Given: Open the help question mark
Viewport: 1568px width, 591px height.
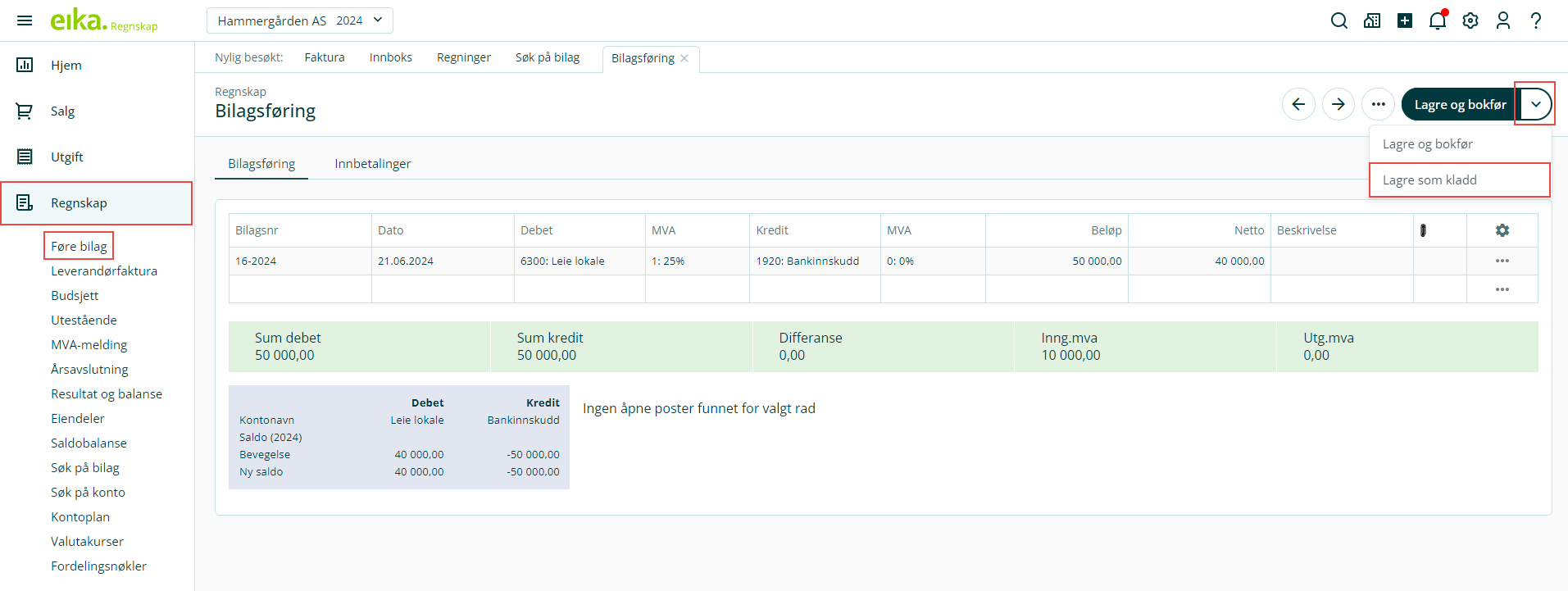Looking at the screenshot, I should 1536,20.
